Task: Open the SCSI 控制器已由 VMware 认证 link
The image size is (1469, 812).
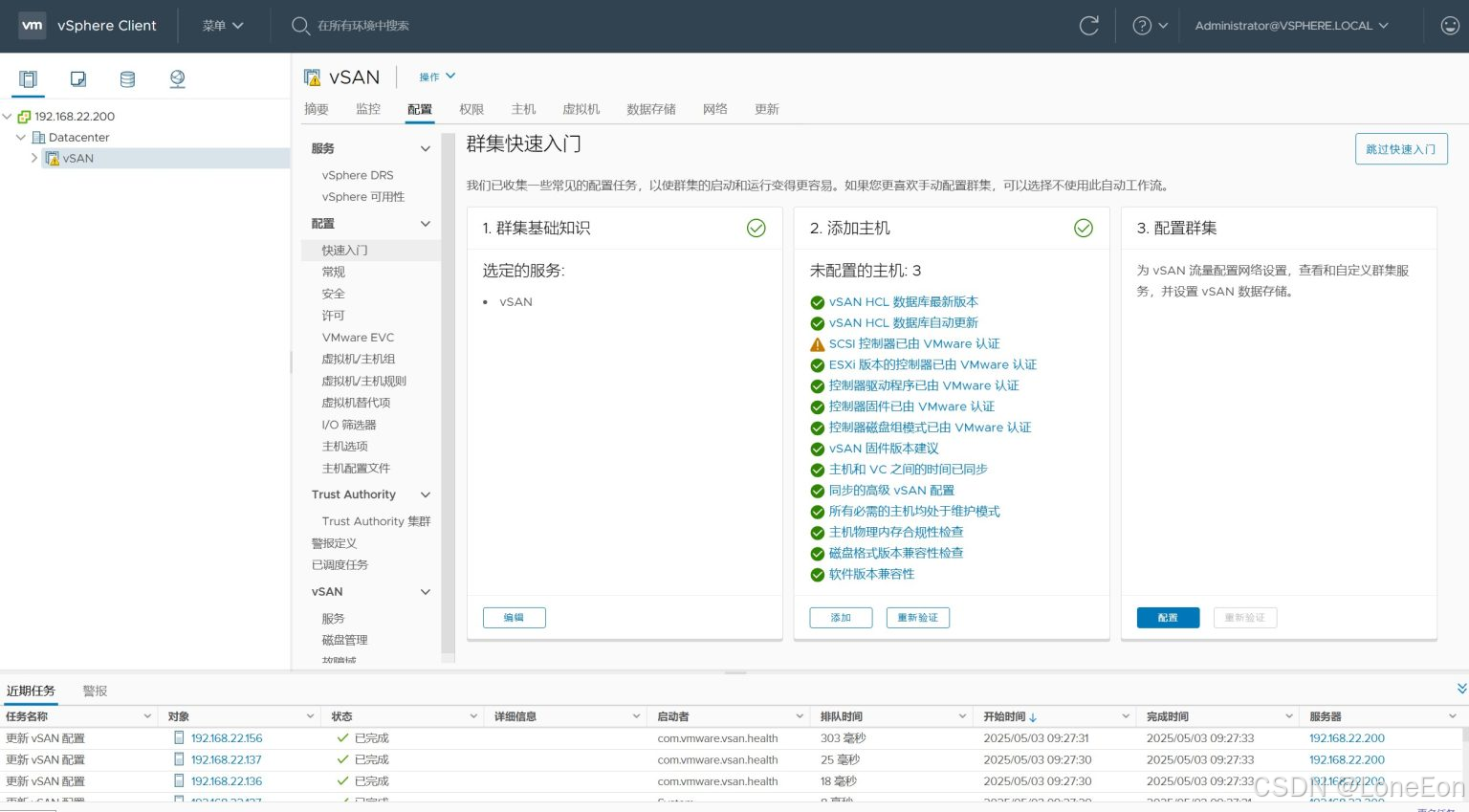Action: click(x=914, y=344)
